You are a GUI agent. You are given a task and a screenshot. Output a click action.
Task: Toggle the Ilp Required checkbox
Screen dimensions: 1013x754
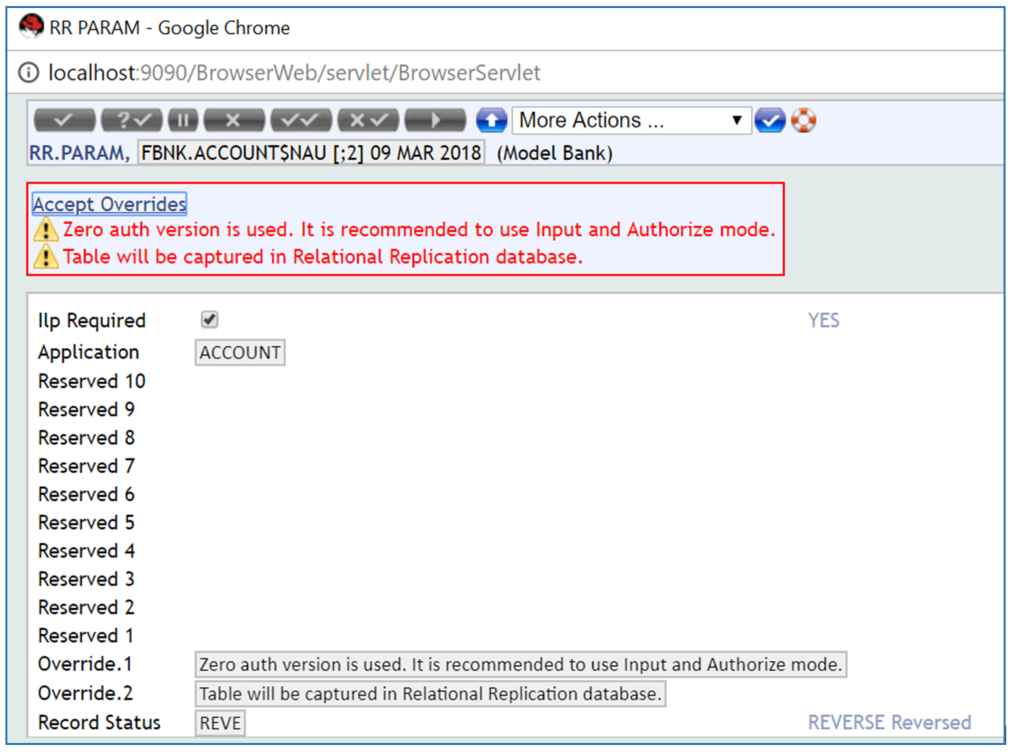pos(210,320)
